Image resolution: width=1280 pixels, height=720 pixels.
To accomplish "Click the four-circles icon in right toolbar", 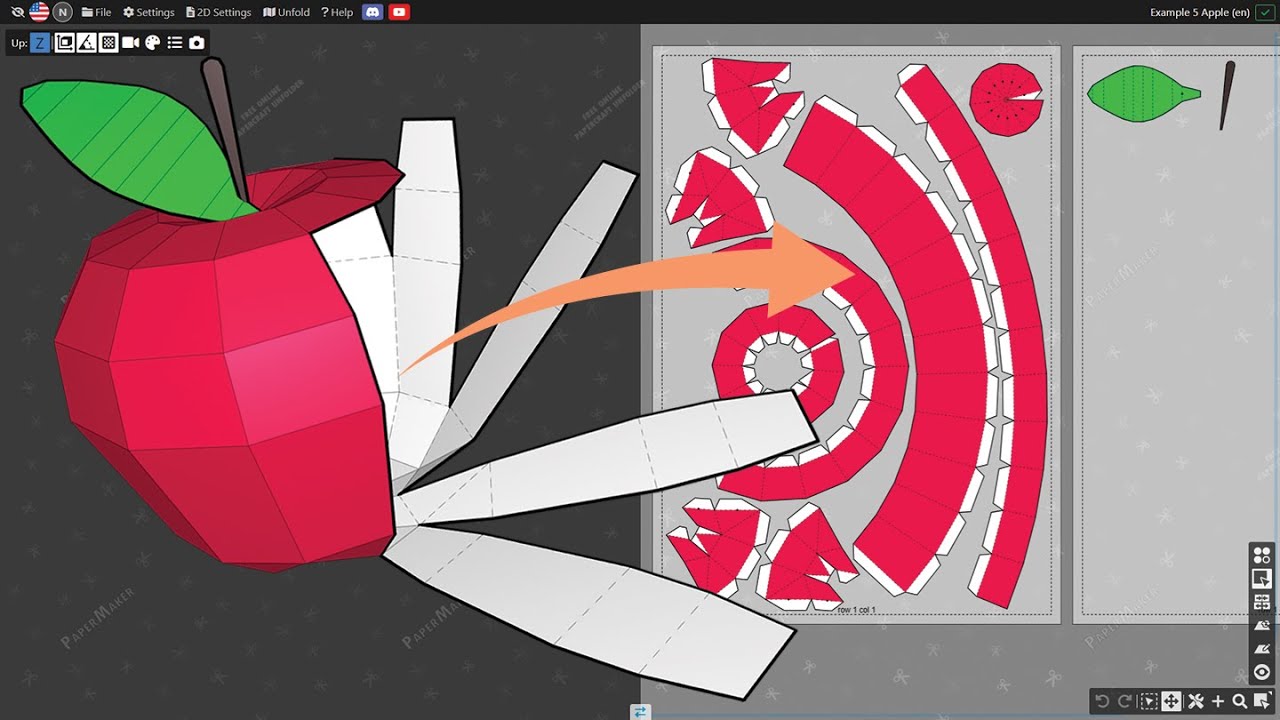I will pos(1262,555).
